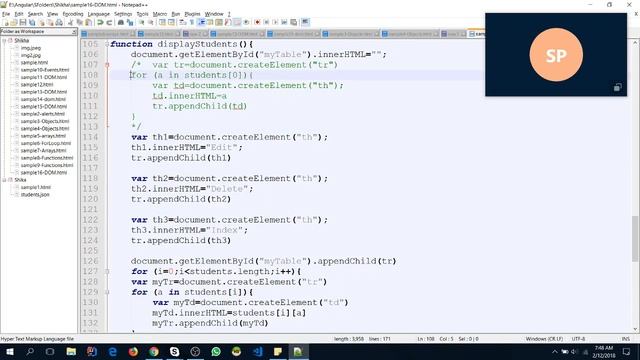Close the Folder as Workspace panel
The image size is (640, 360).
tap(74, 31)
